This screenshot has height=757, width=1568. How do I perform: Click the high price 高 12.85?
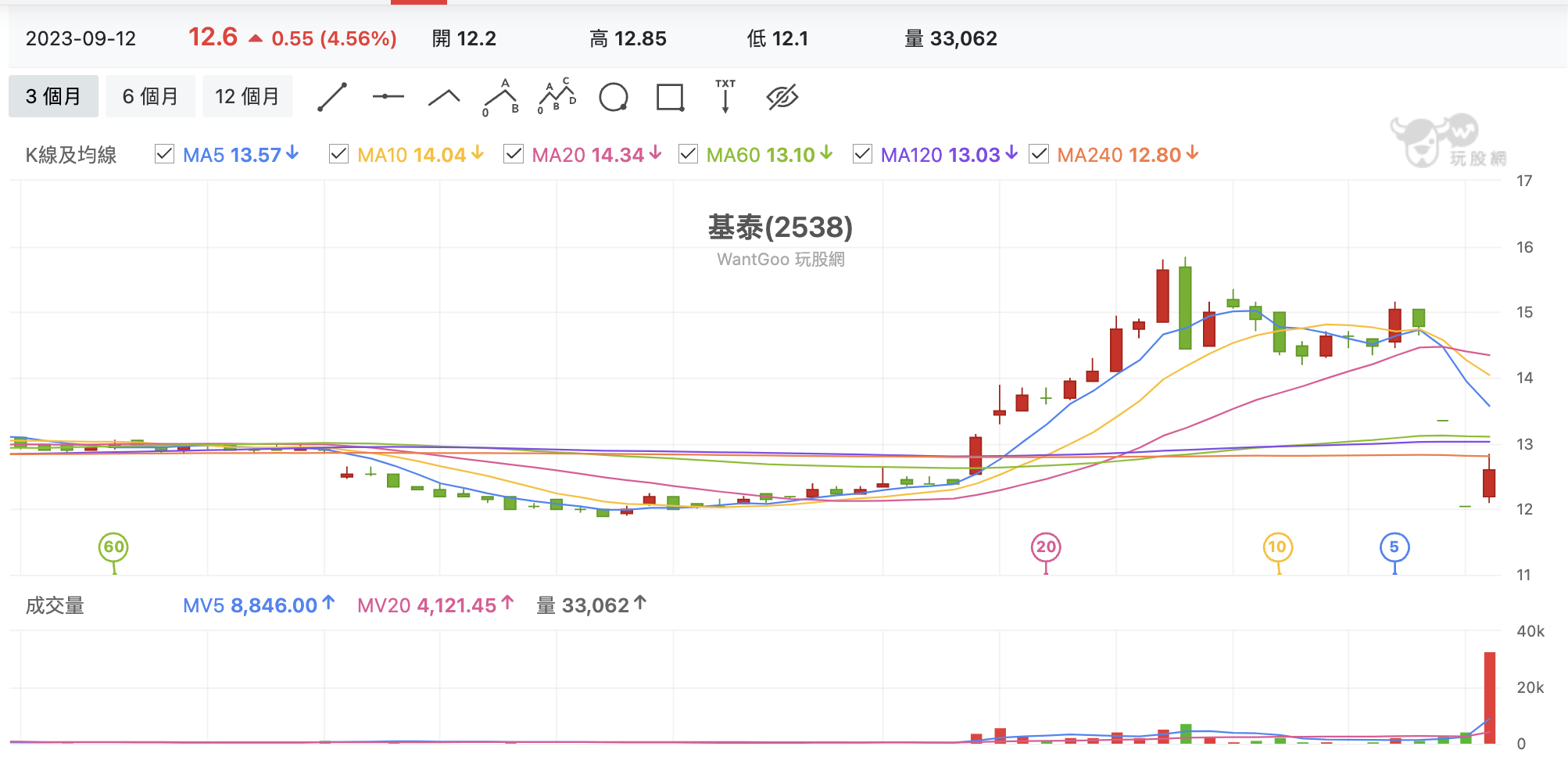(x=628, y=38)
